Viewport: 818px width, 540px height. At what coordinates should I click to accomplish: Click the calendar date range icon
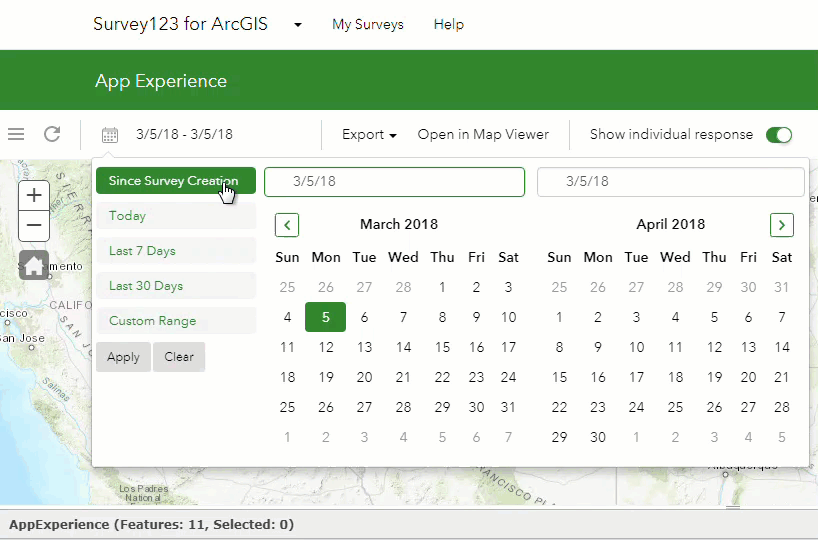point(110,135)
